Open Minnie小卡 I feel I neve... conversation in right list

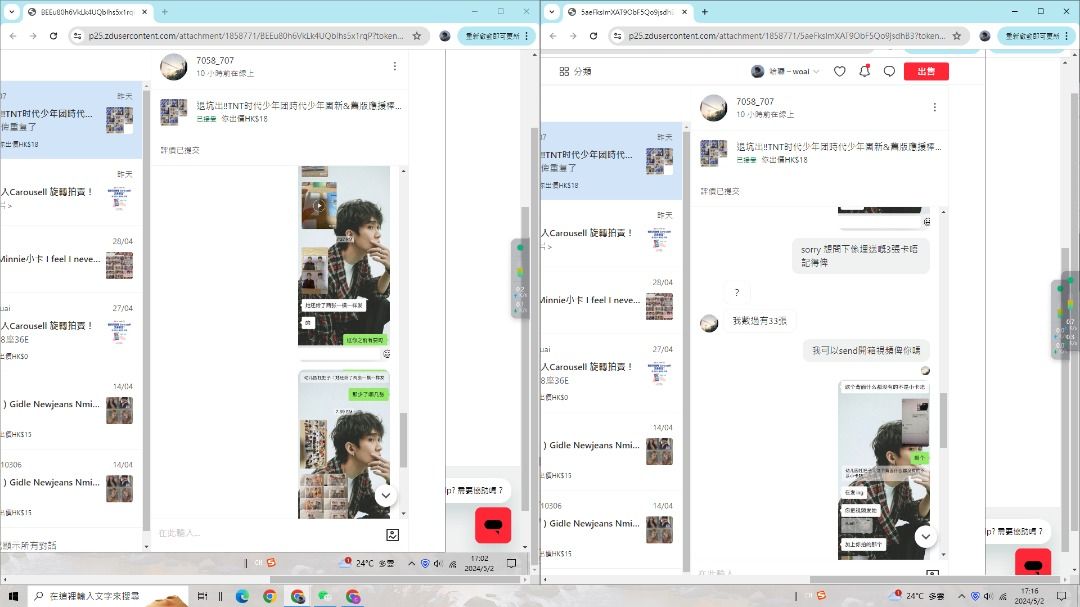tap(611, 301)
